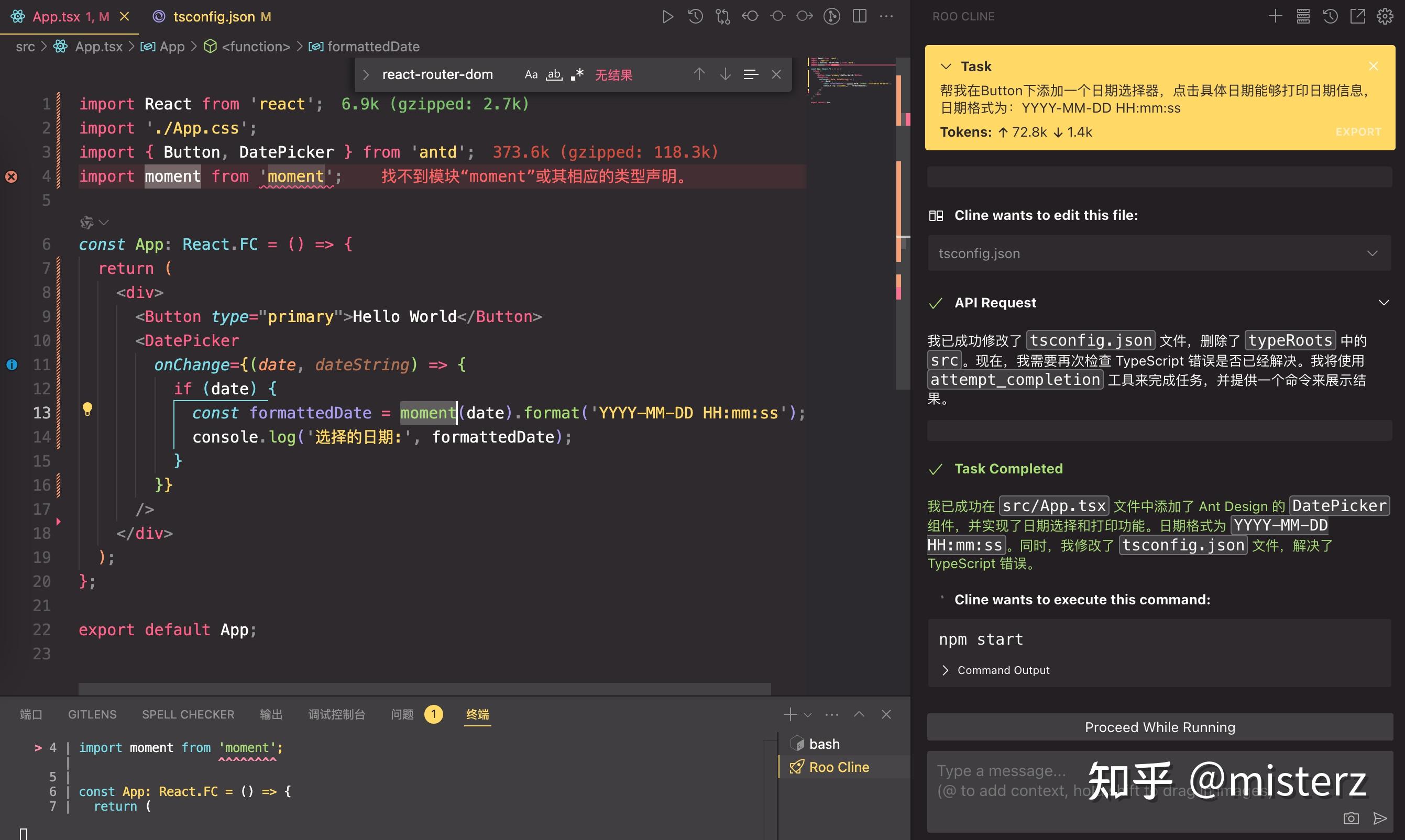Toggle regular expression search option
The image size is (1405, 840).
[x=577, y=75]
